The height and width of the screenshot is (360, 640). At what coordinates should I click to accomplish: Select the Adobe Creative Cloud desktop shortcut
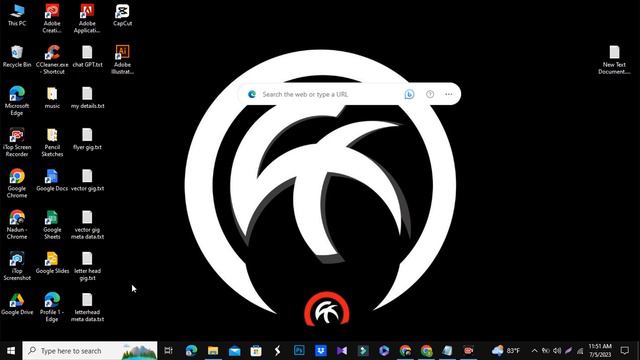[52, 18]
